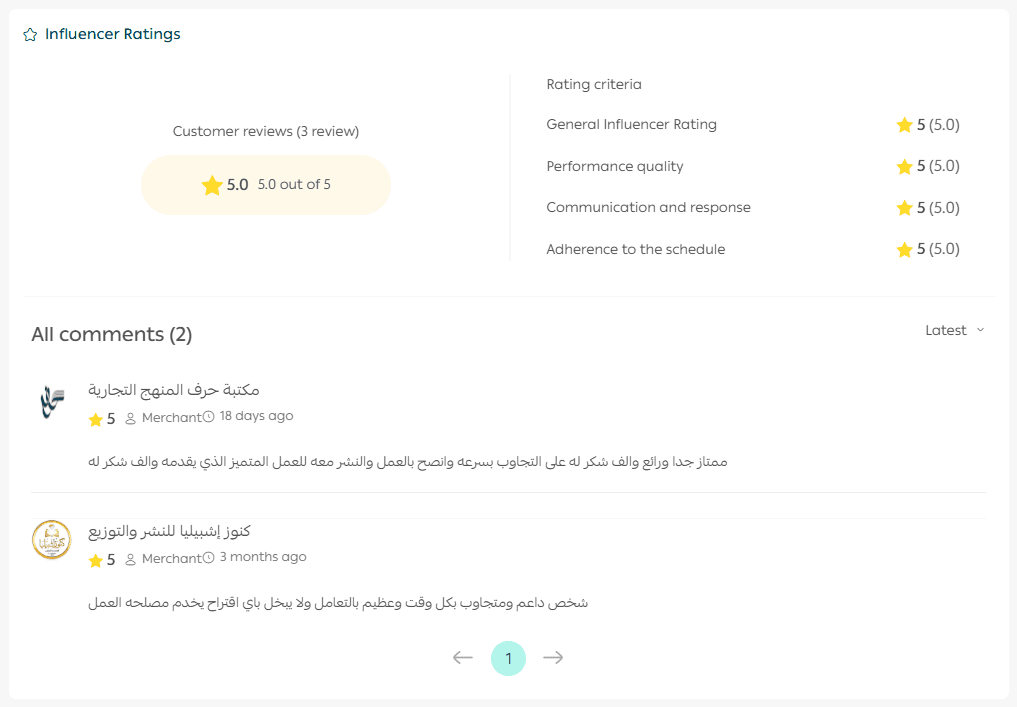
Task: Go to the previous comments page
Action: tap(462, 658)
